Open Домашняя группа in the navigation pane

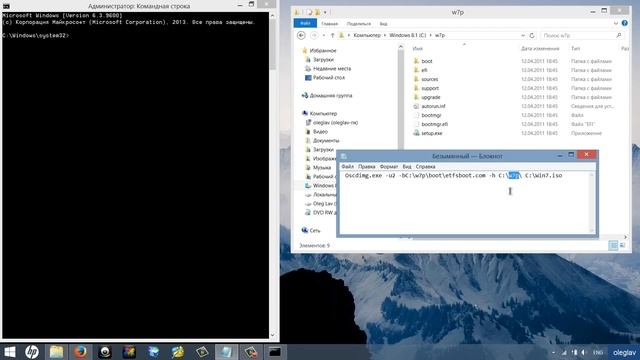coord(331,96)
